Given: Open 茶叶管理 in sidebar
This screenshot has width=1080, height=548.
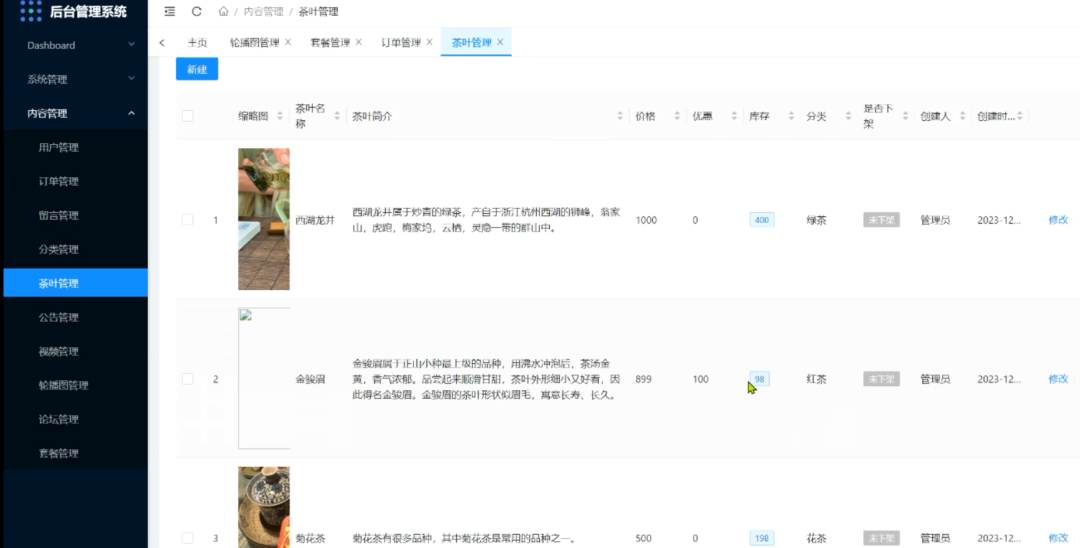Looking at the screenshot, I should coord(76,283).
